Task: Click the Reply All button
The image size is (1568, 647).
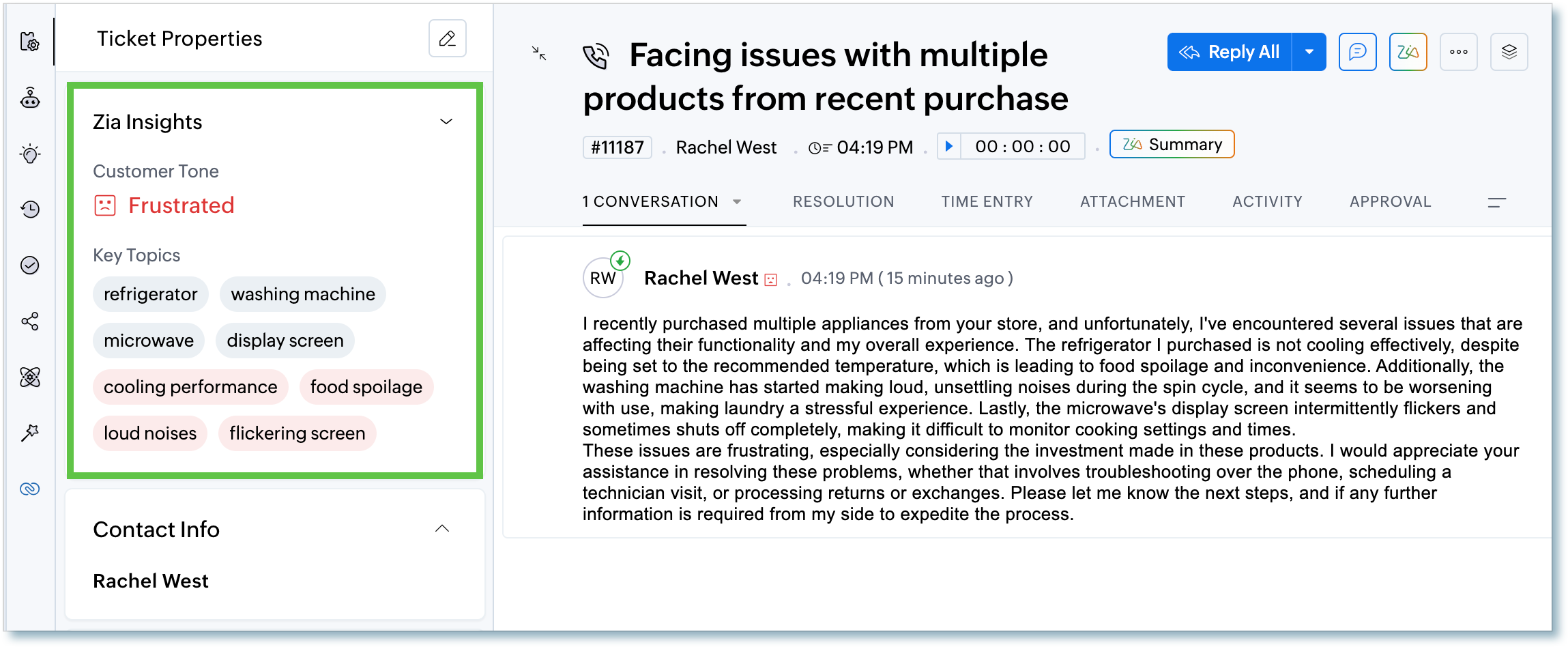Action: [1230, 52]
